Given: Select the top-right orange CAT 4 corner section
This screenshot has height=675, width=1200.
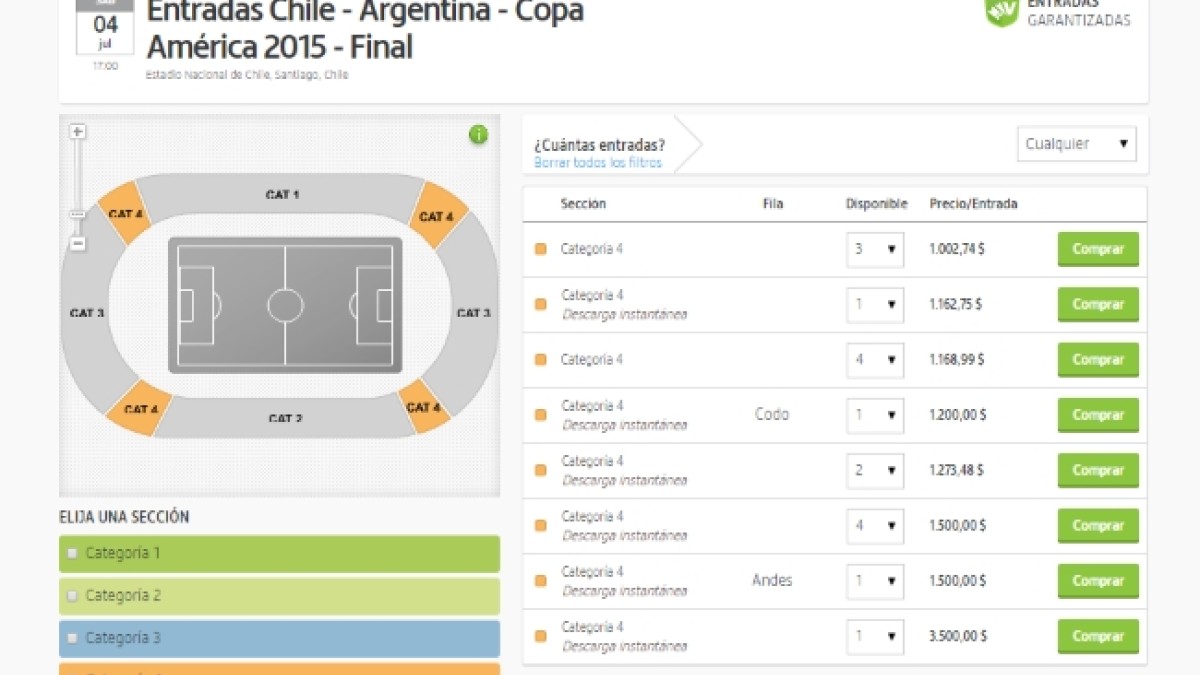Looking at the screenshot, I should [437, 215].
